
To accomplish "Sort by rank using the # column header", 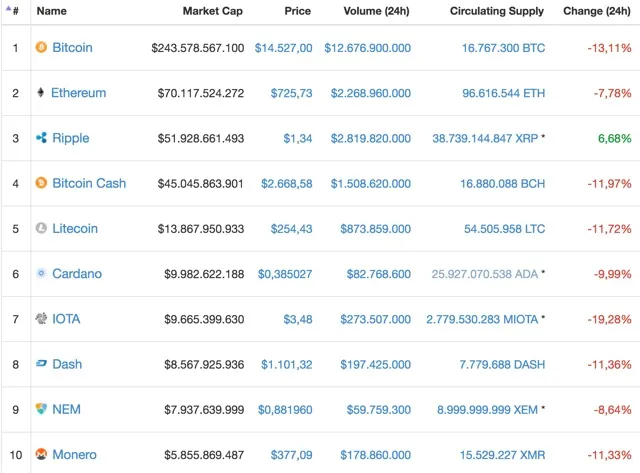I will point(15,11).
